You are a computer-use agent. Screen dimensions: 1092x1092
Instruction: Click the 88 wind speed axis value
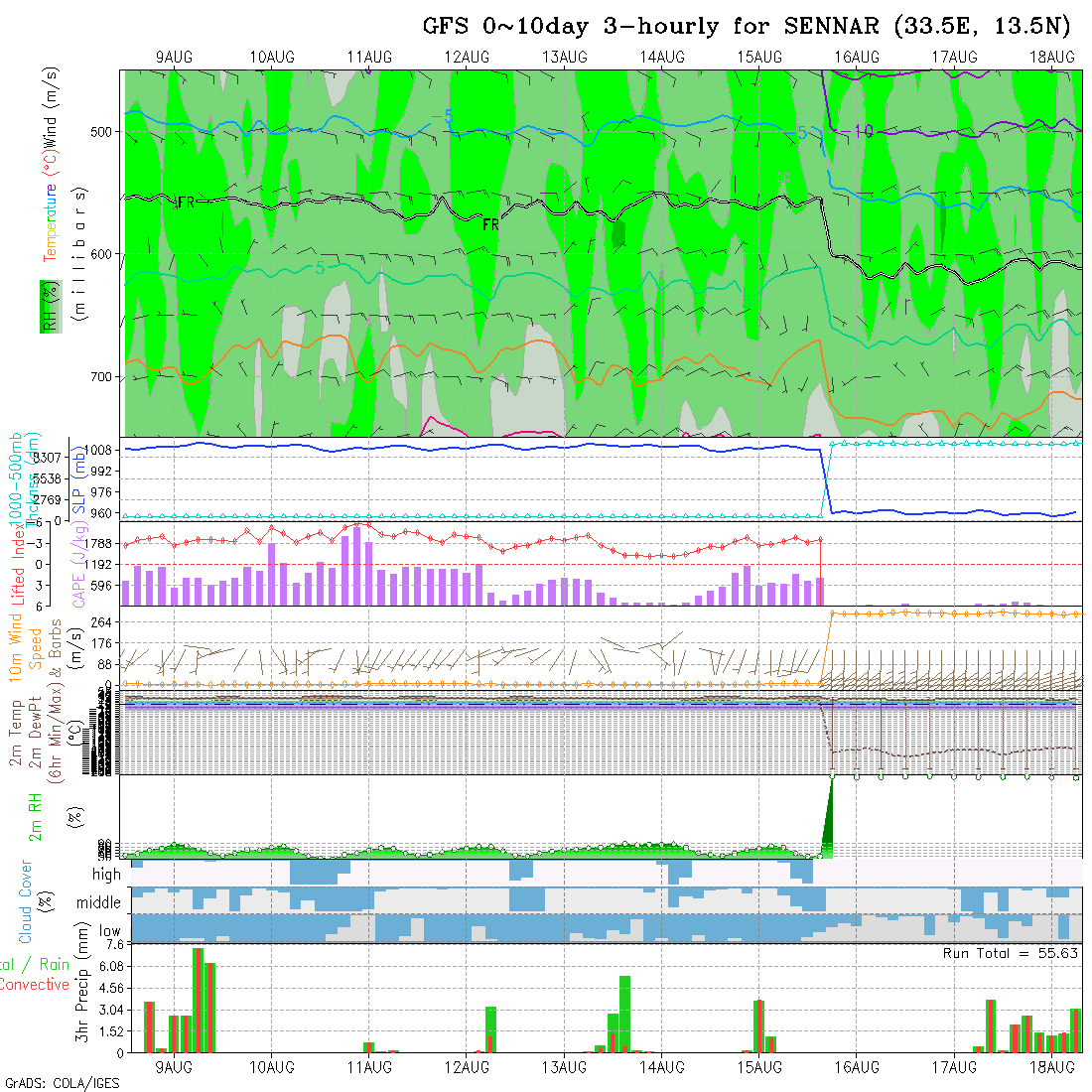(x=104, y=665)
